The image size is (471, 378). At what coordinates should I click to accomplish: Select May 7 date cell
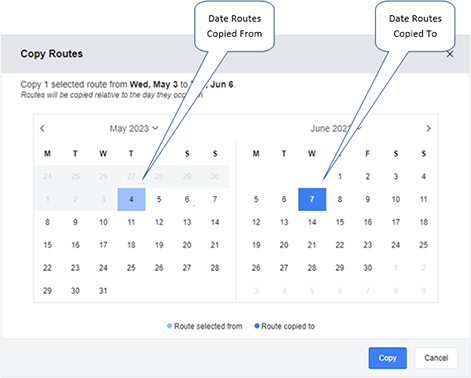pyautogui.click(x=215, y=199)
